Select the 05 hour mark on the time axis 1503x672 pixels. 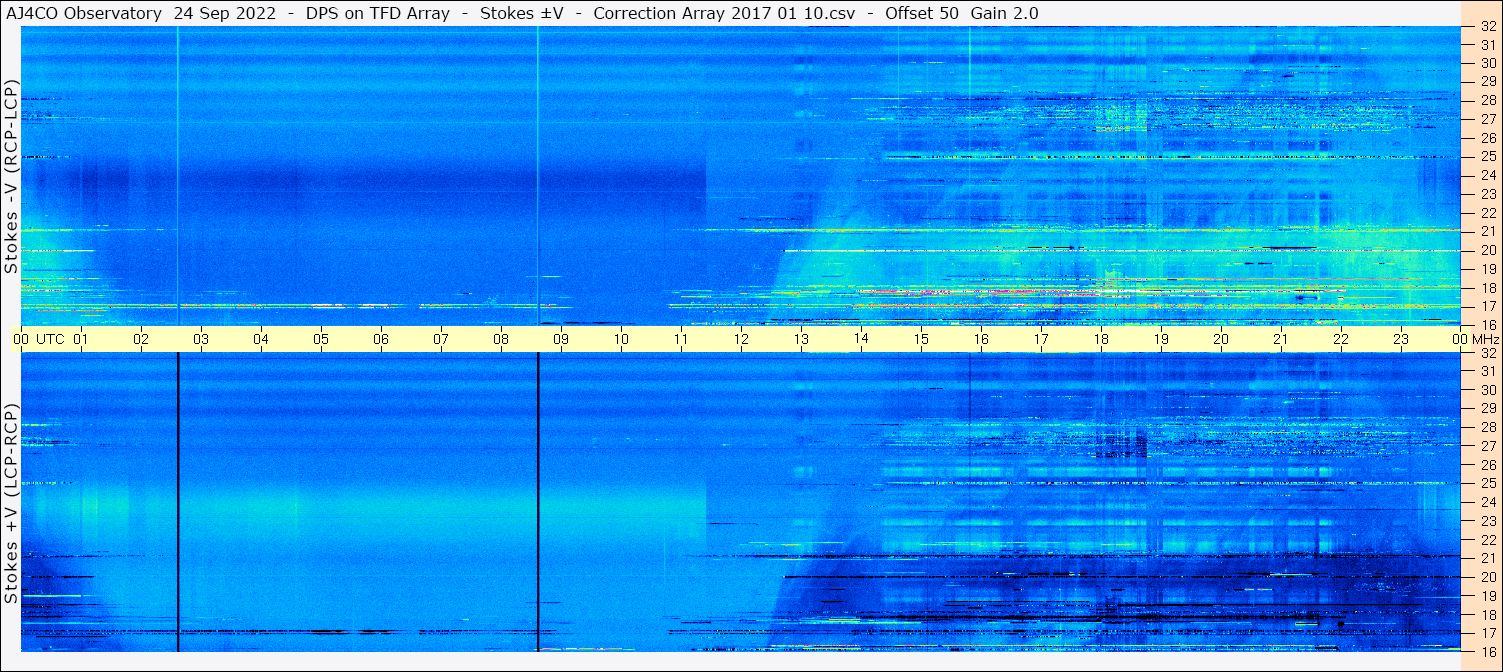pyautogui.click(x=321, y=339)
